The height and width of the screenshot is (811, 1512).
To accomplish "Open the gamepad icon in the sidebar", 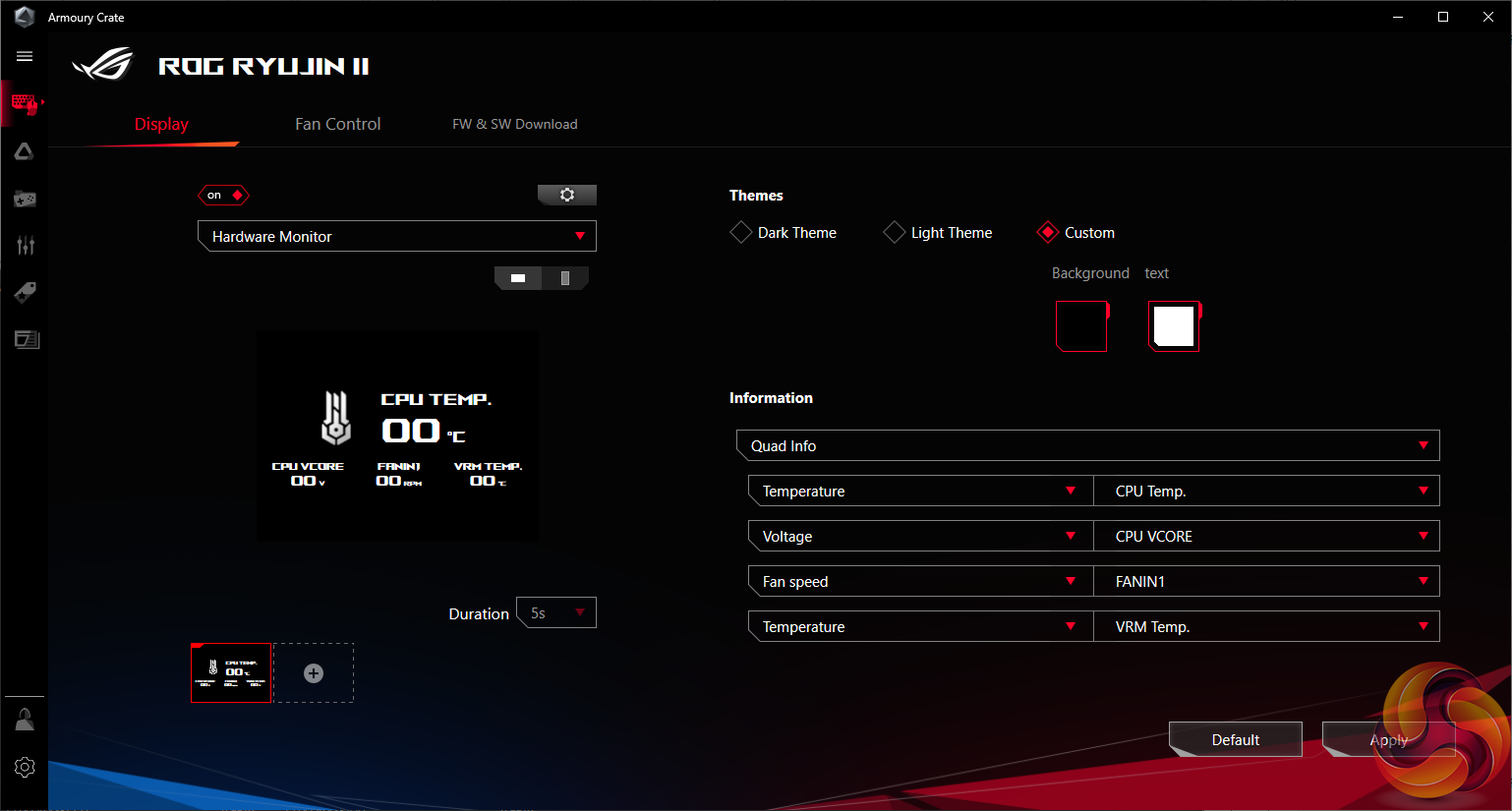I will 25,199.
